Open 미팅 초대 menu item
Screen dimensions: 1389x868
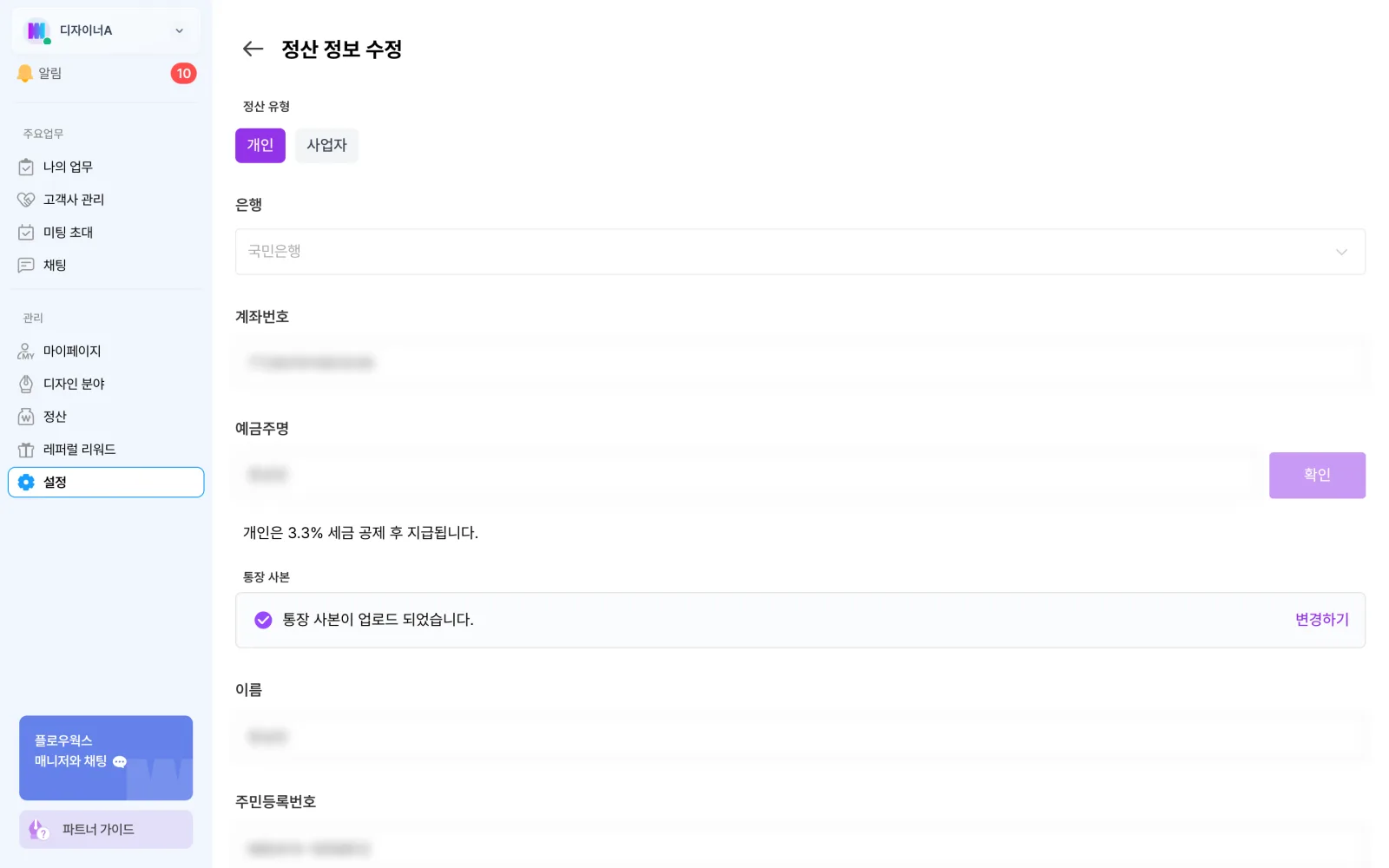pyautogui.click(x=106, y=233)
